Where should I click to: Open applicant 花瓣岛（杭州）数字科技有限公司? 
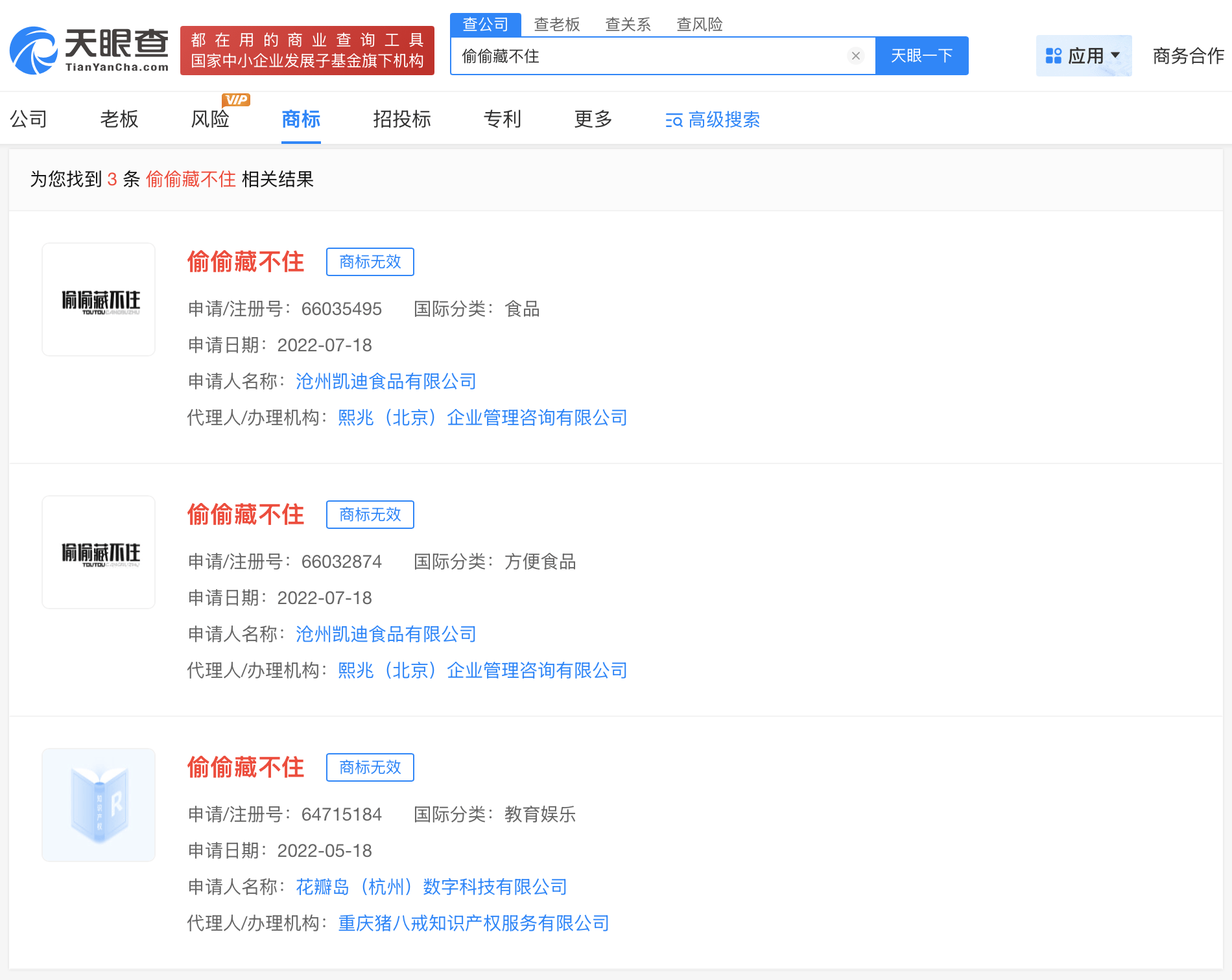click(x=431, y=887)
